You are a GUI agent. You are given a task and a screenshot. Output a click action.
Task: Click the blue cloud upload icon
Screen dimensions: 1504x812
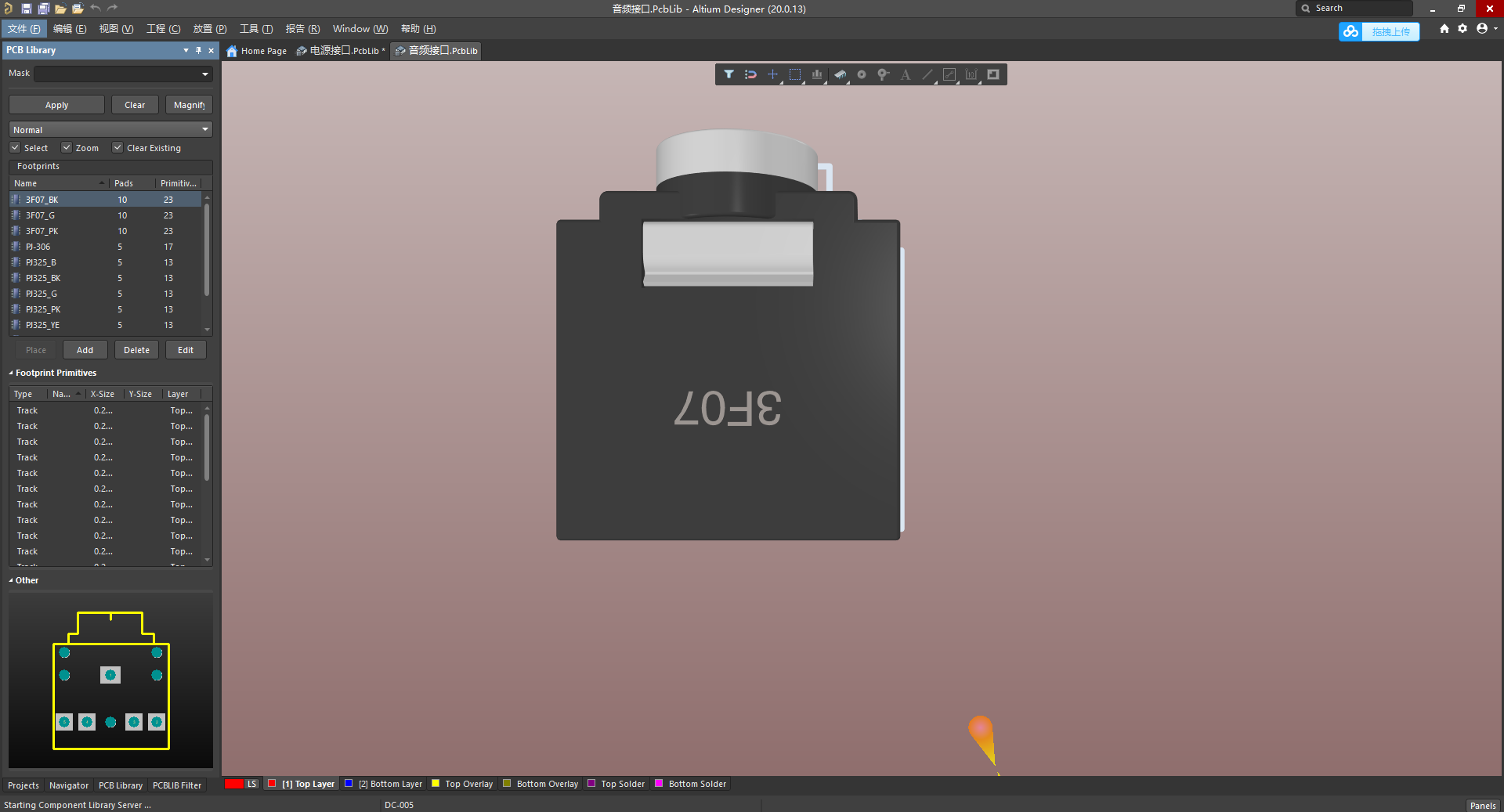pyautogui.click(x=1350, y=31)
